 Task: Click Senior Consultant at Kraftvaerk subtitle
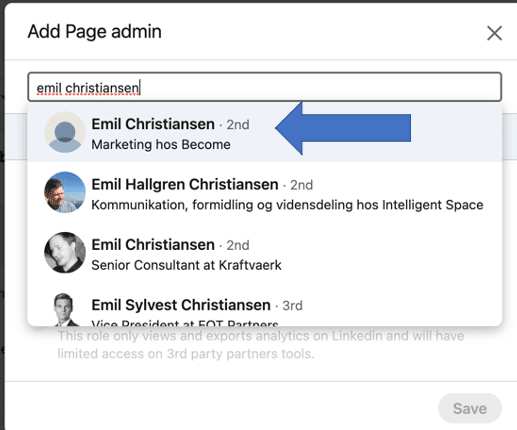click(x=186, y=265)
